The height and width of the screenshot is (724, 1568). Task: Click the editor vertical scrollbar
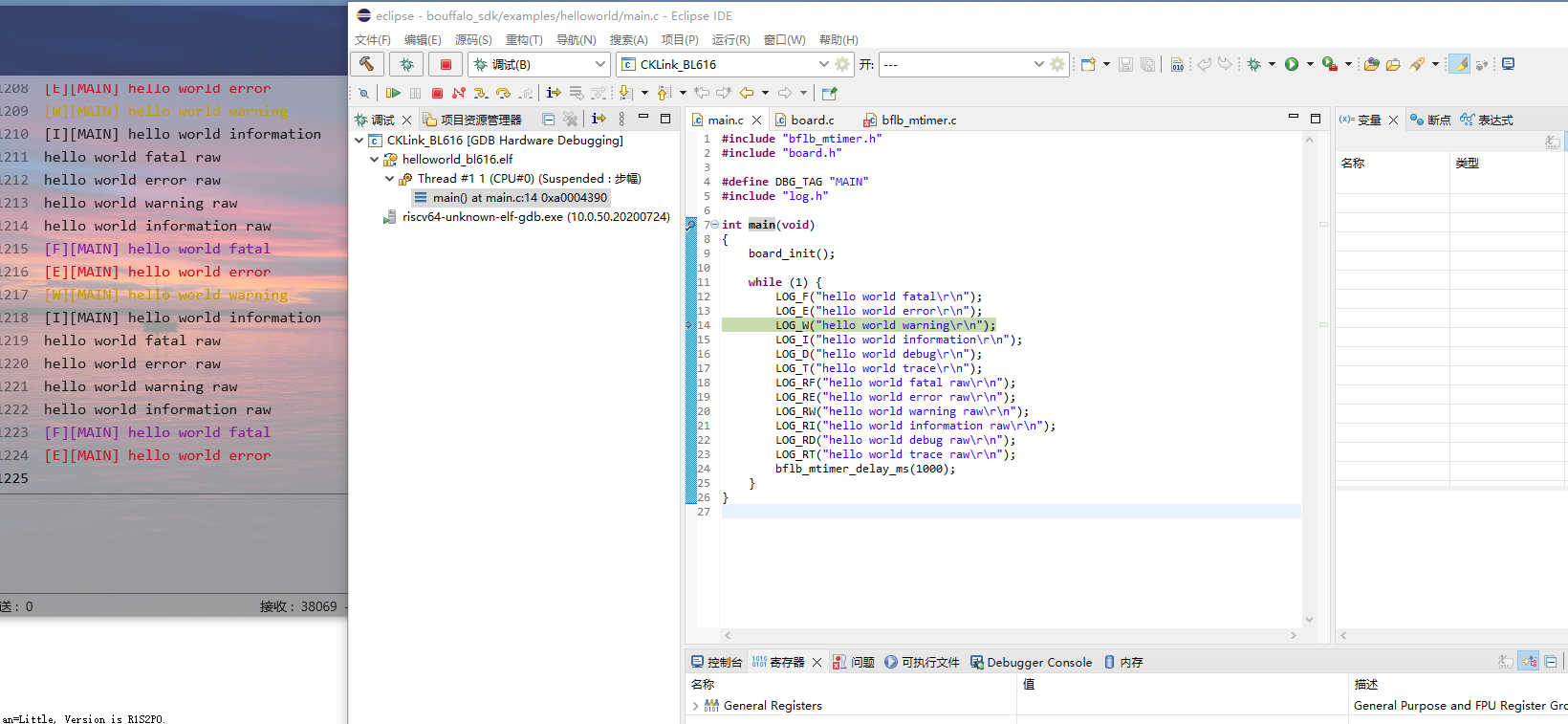tap(1309, 379)
